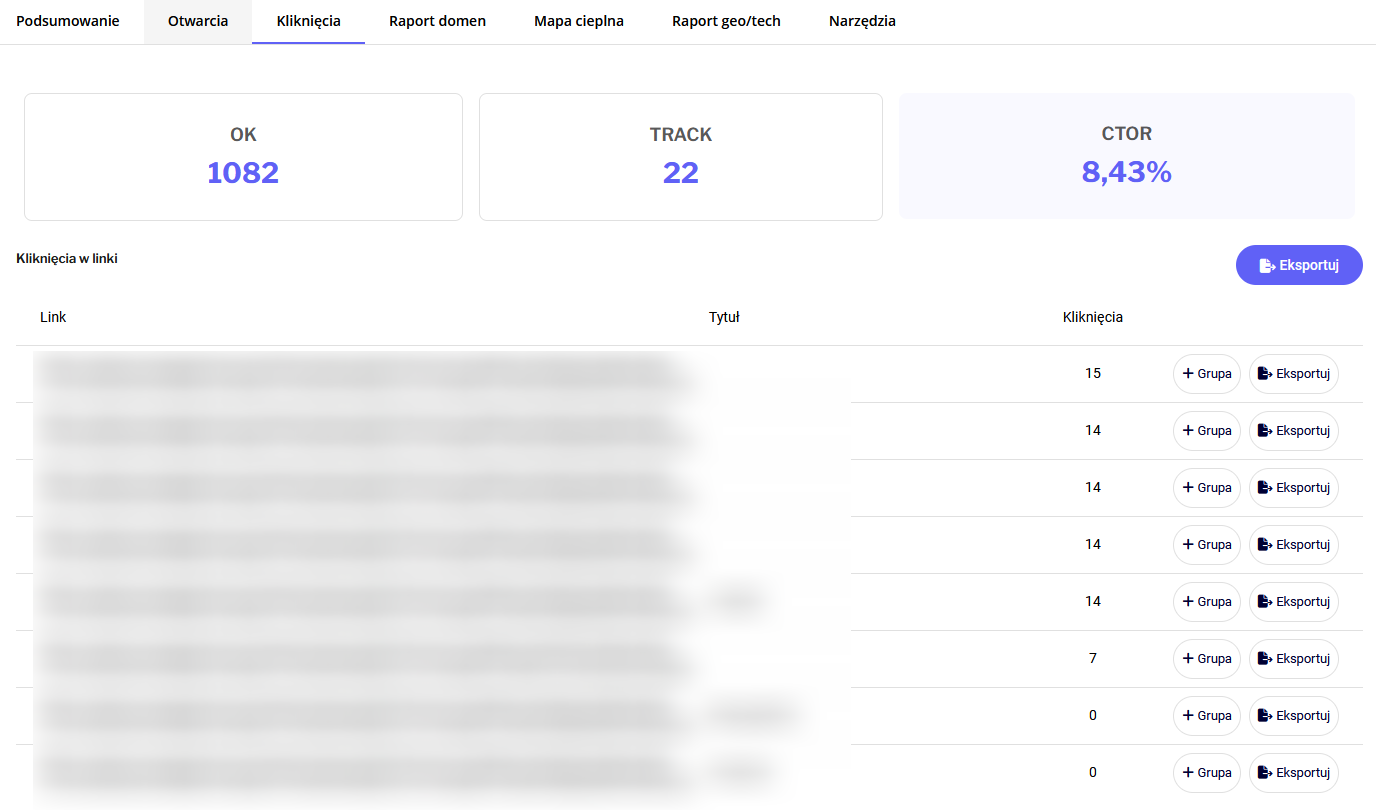Click the Kliknięcia column header

[1092, 317]
